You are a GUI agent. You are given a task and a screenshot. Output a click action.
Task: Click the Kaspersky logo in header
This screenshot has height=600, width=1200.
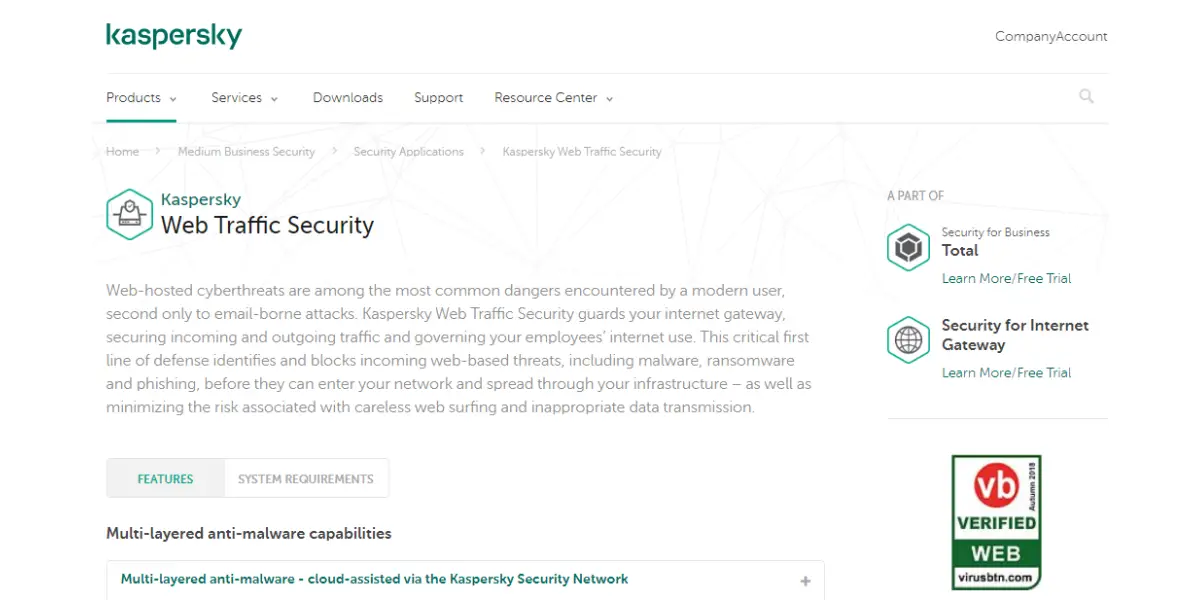[174, 36]
